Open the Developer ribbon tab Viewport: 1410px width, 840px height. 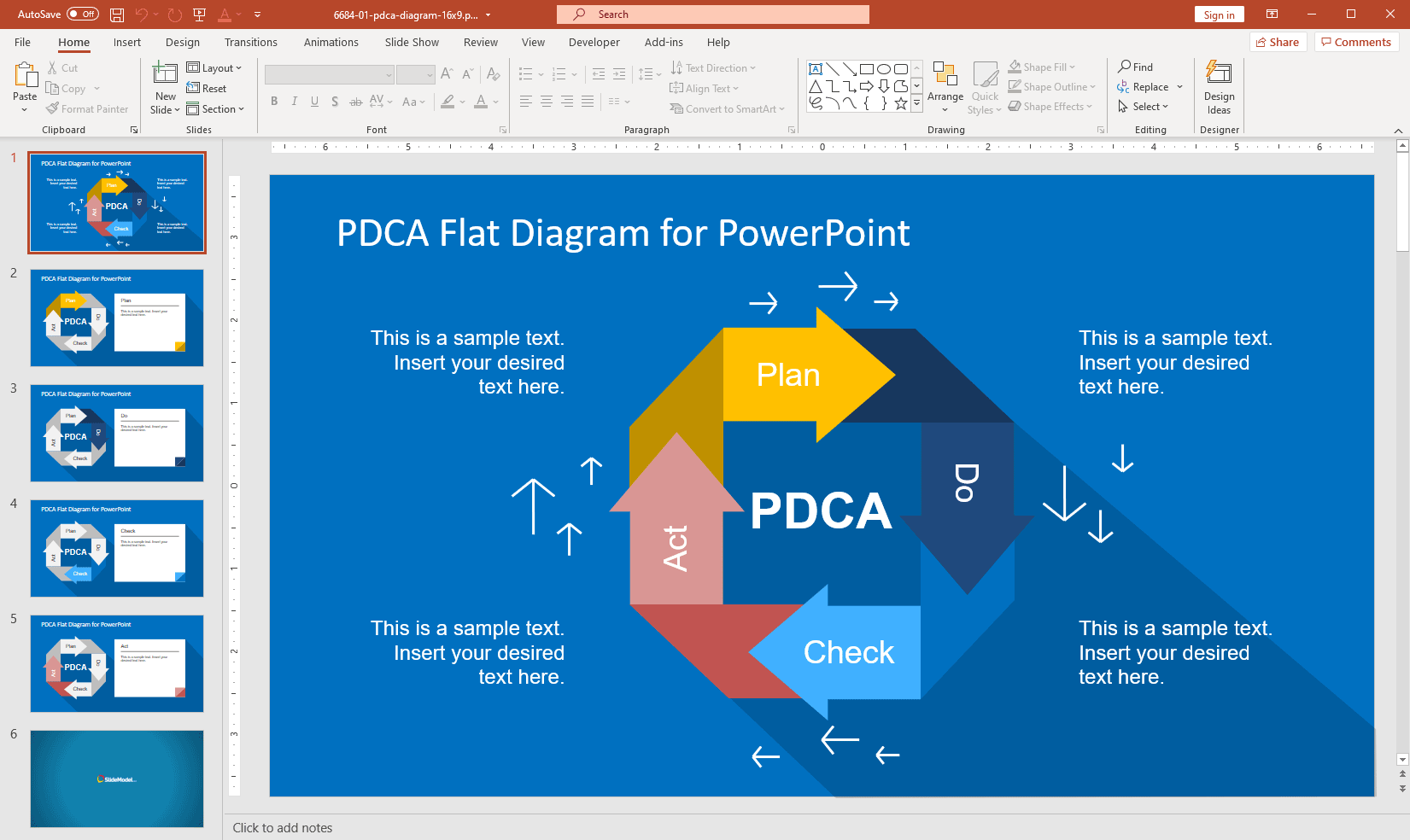tap(594, 42)
